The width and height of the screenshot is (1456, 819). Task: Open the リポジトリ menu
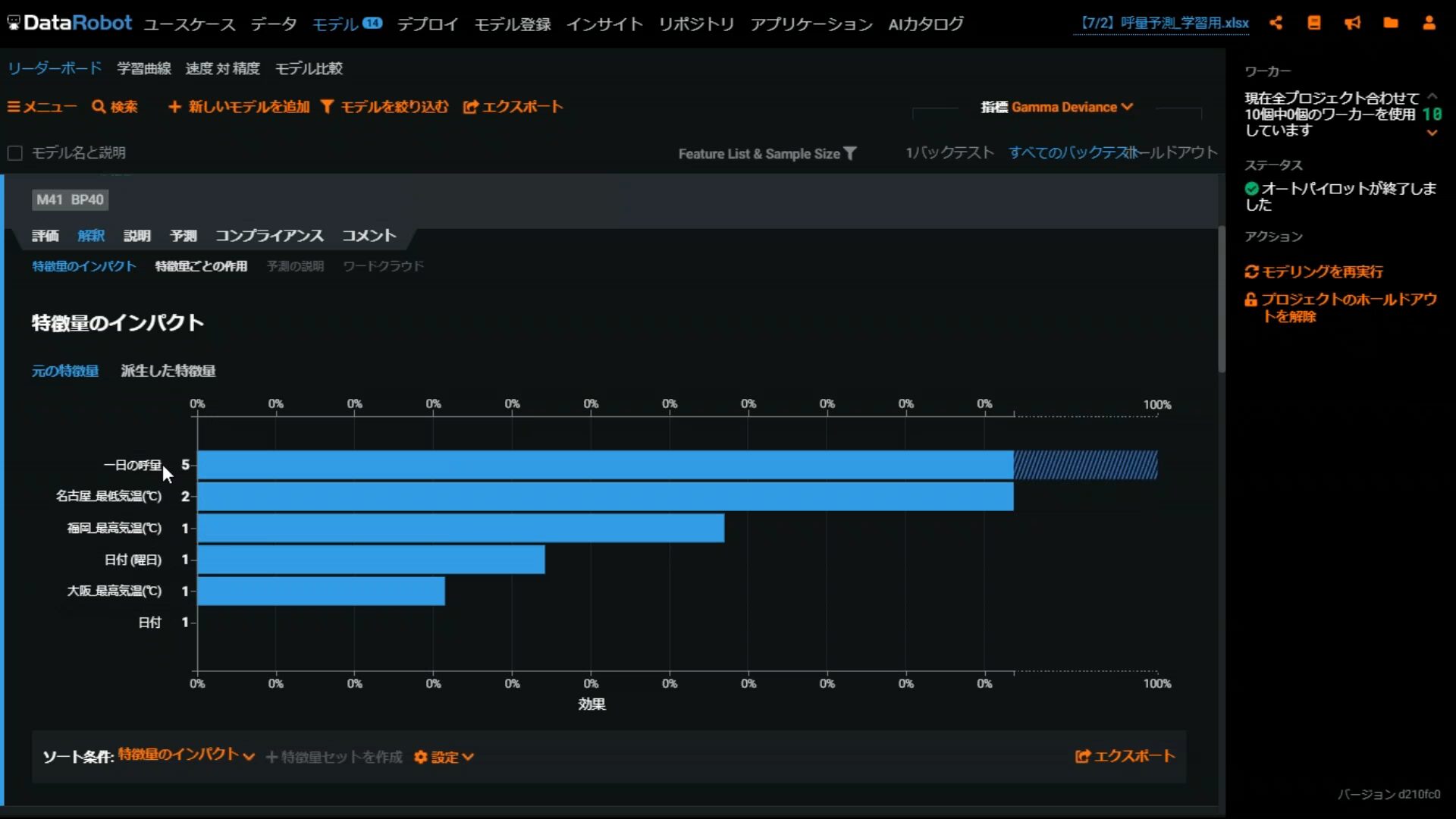point(696,24)
